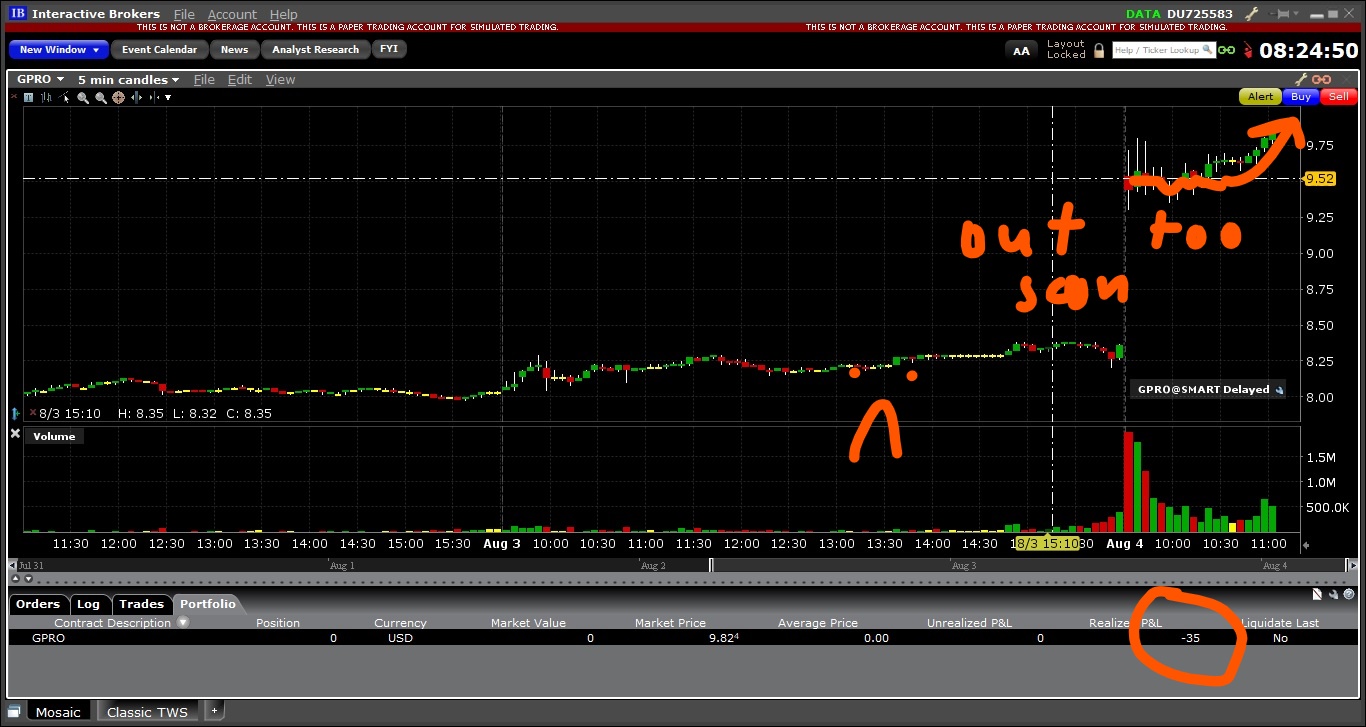Click the Interactive Brokers IB logo

(17, 14)
